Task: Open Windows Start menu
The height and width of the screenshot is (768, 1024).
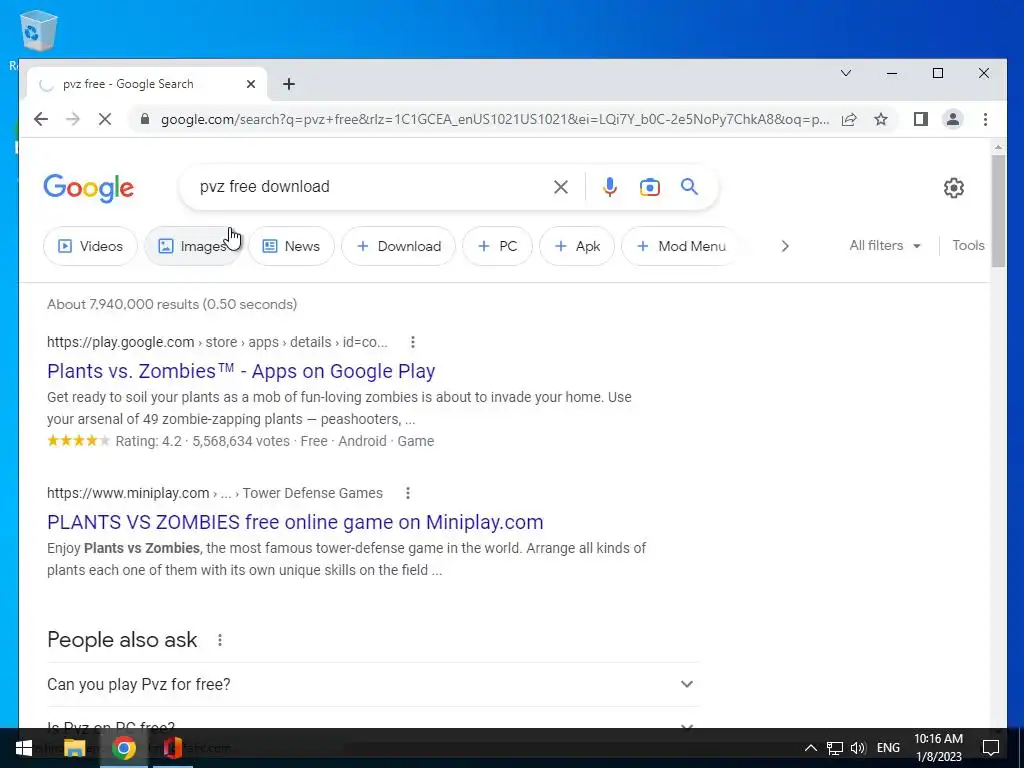Action: pyautogui.click(x=24, y=748)
